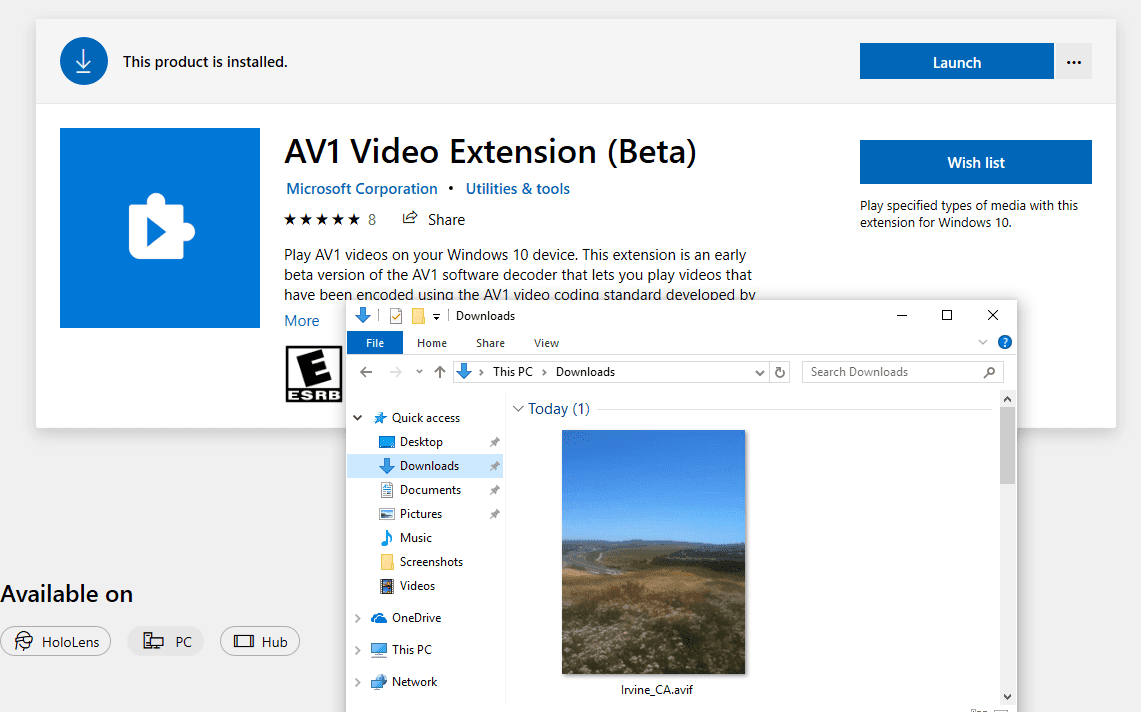Expand the OneDrive tree node
This screenshot has width=1141, height=712.
coord(357,617)
